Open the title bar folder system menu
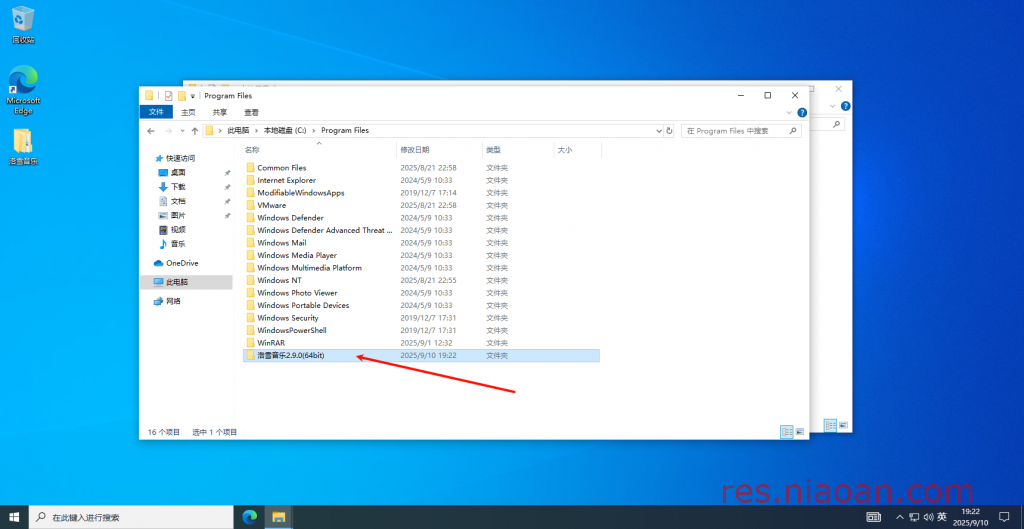This screenshot has width=1024, height=529. [x=149, y=95]
